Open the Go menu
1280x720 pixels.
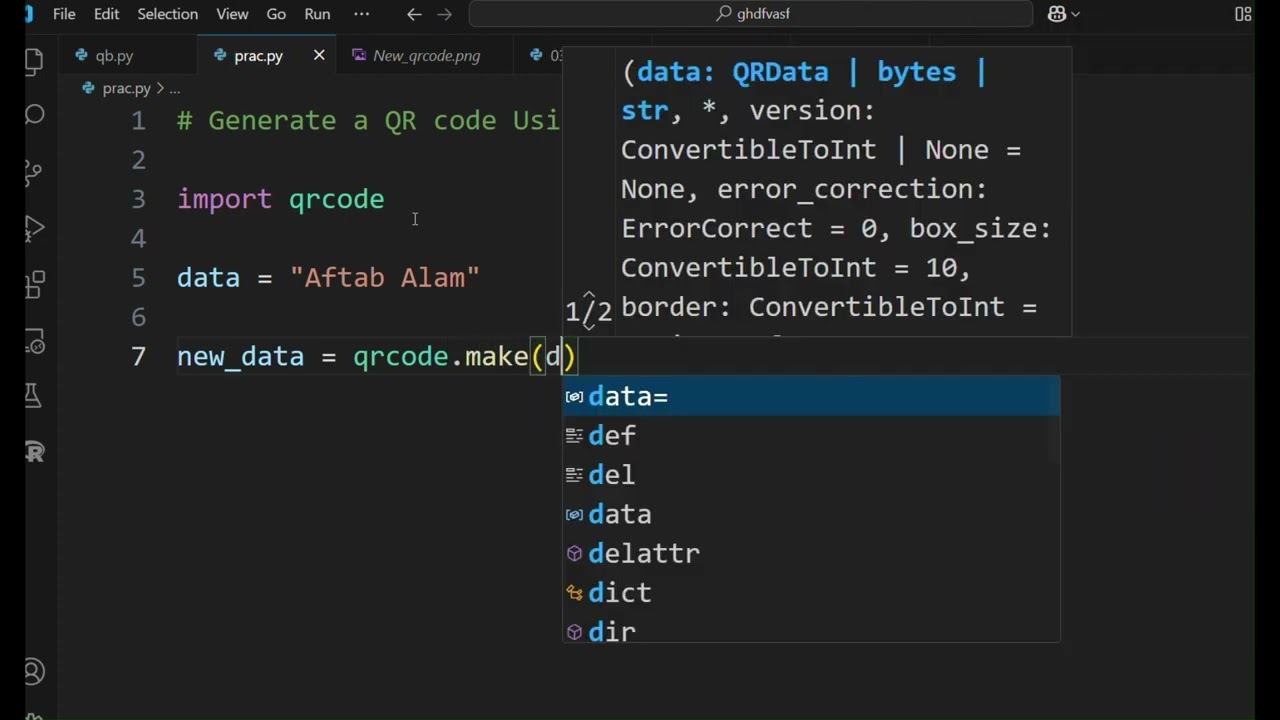point(276,14)
